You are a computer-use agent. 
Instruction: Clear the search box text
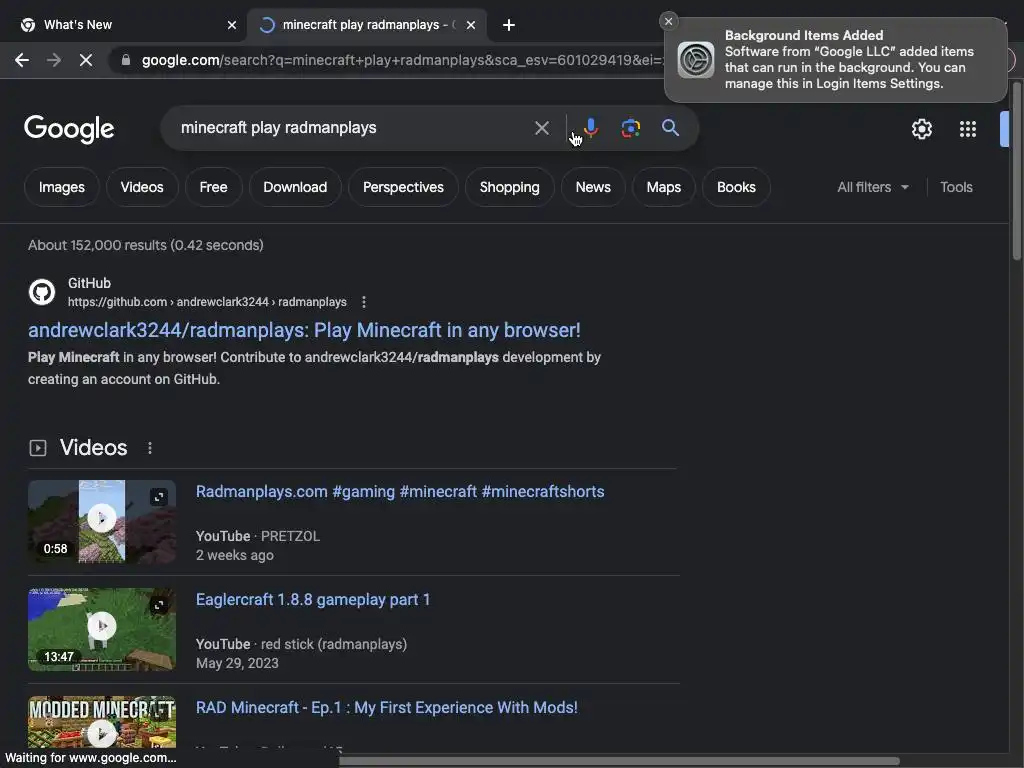[x=541, y=128]
